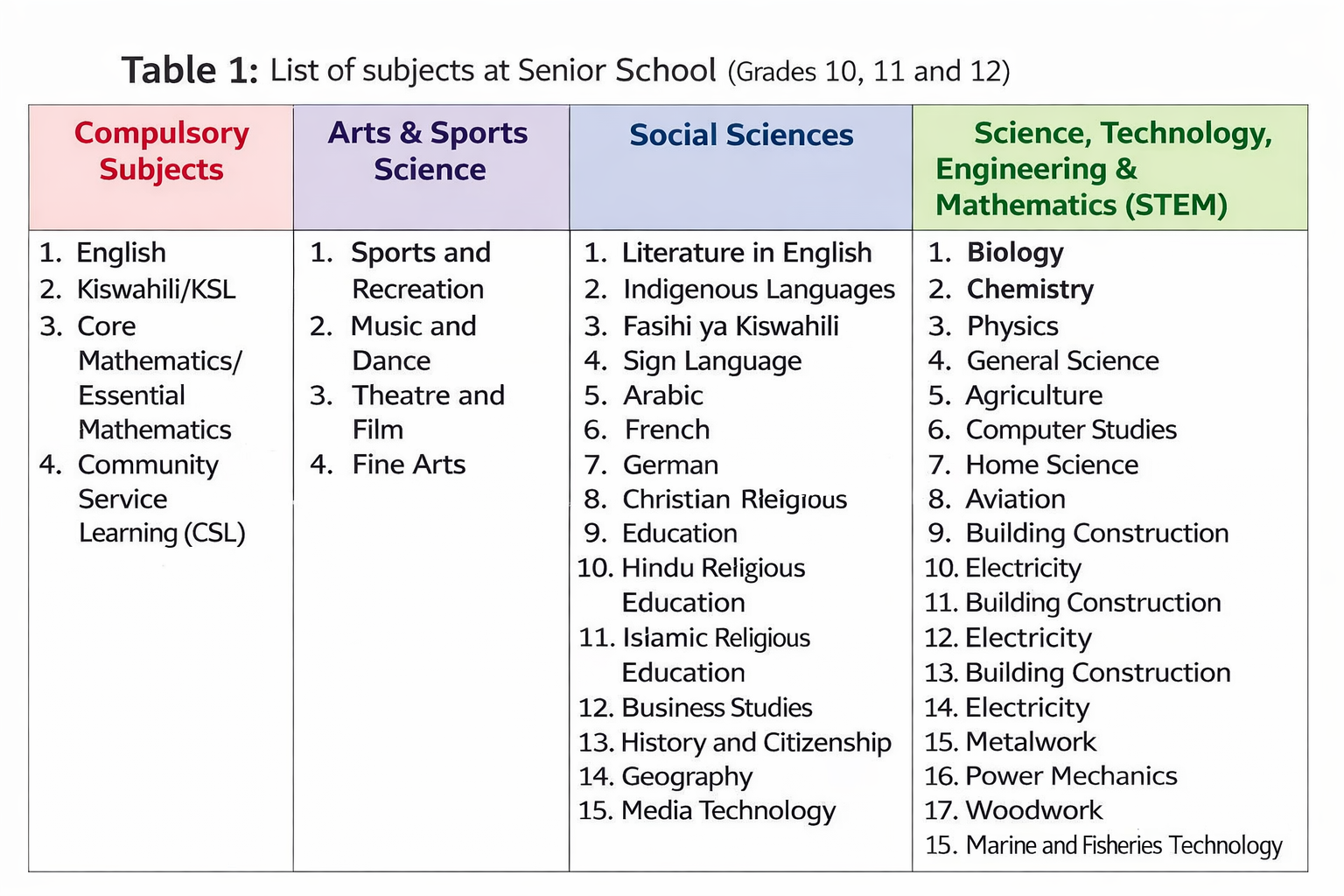
Task: Click the Arts & Sports Science header
Action: 428,150
